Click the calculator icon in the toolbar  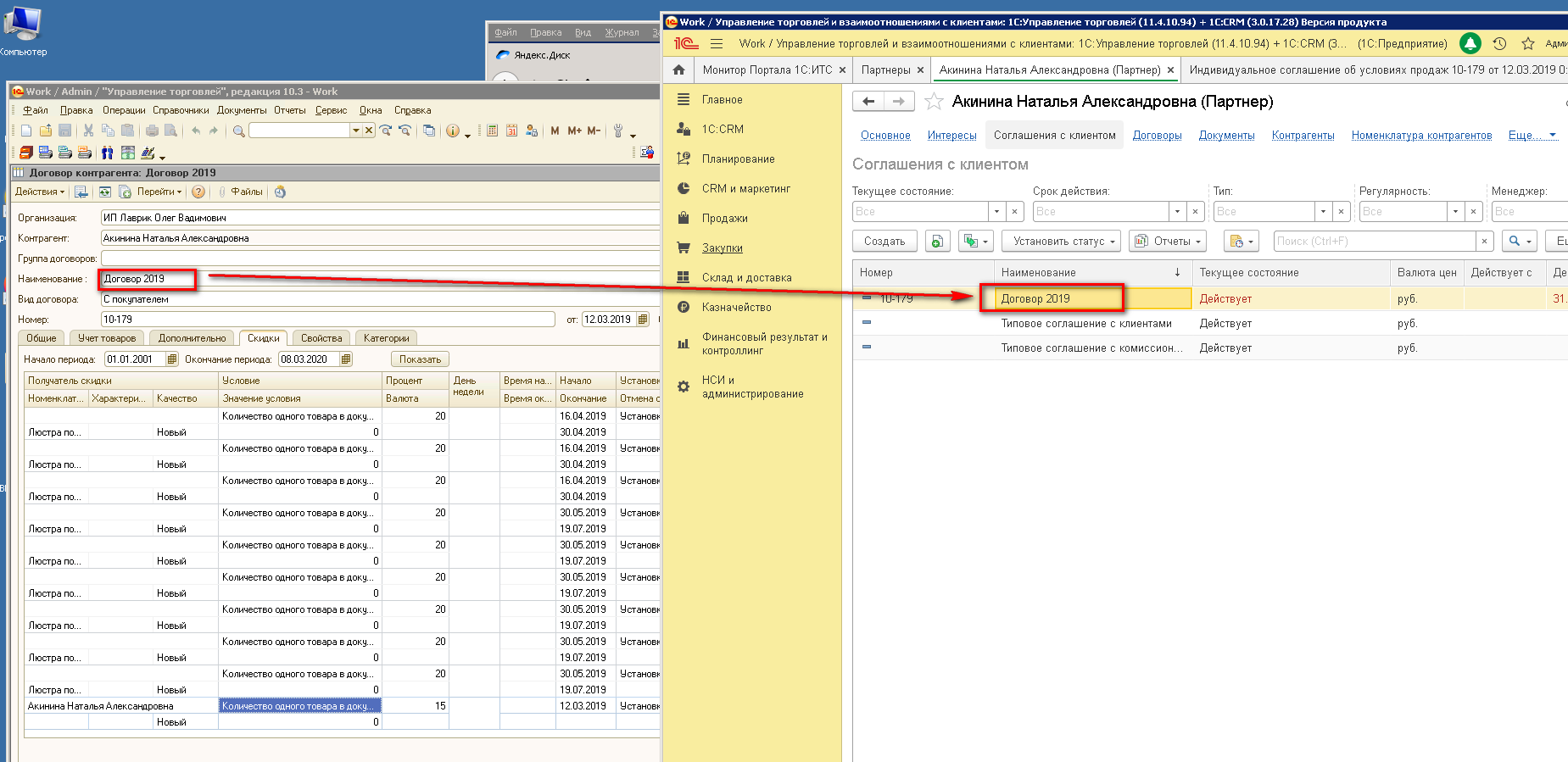[x=492, y=131]
